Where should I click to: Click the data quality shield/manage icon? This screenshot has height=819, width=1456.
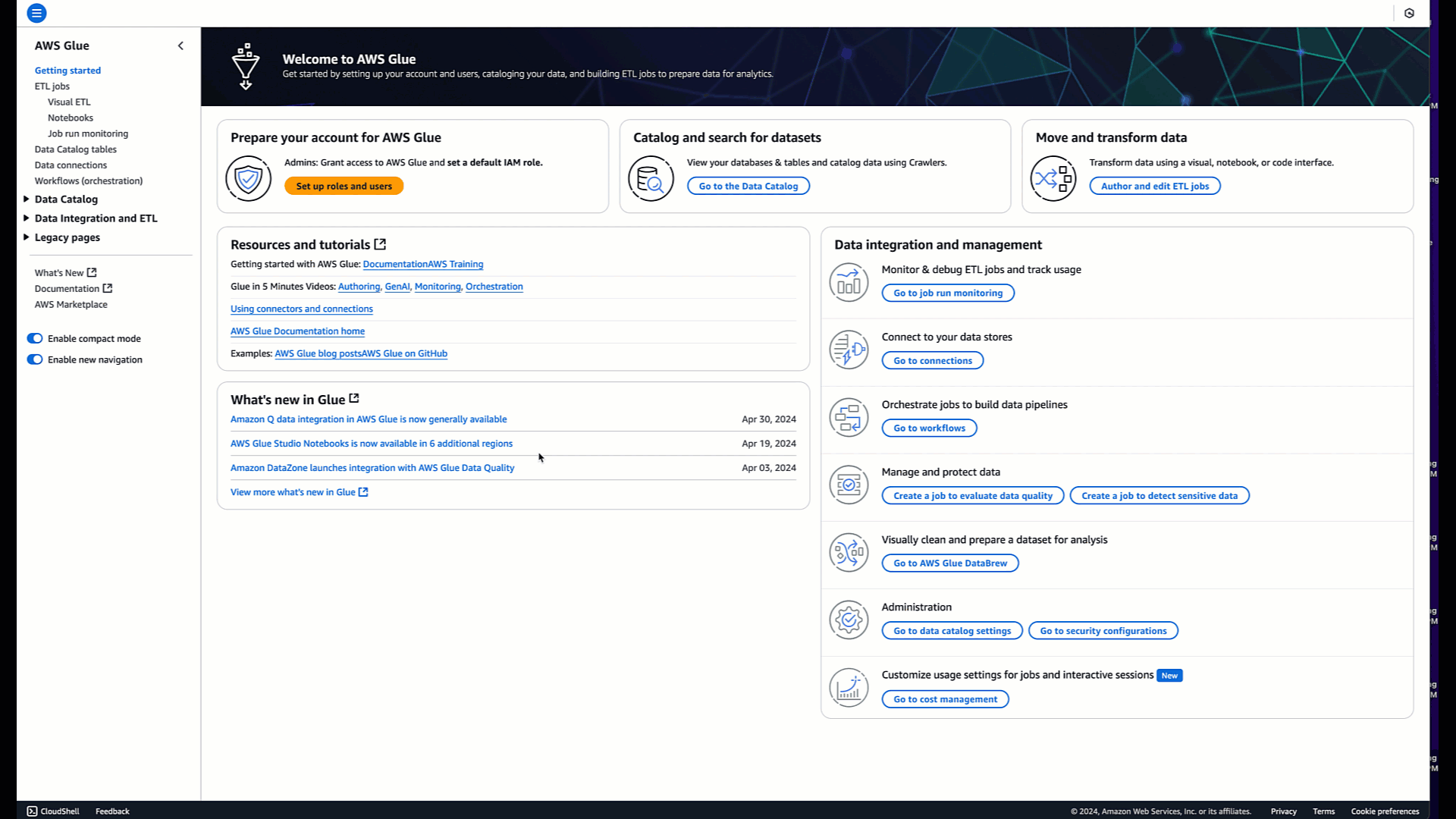click(x=849, y=485)
